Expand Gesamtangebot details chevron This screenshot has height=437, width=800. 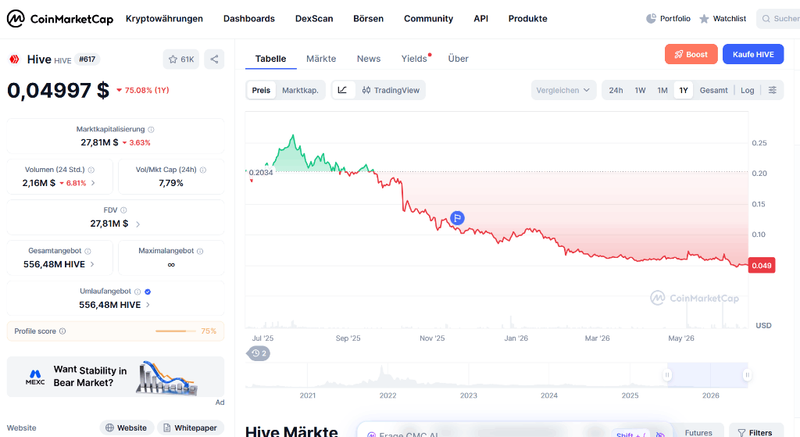pyautogui.click(x=92, y=264)
